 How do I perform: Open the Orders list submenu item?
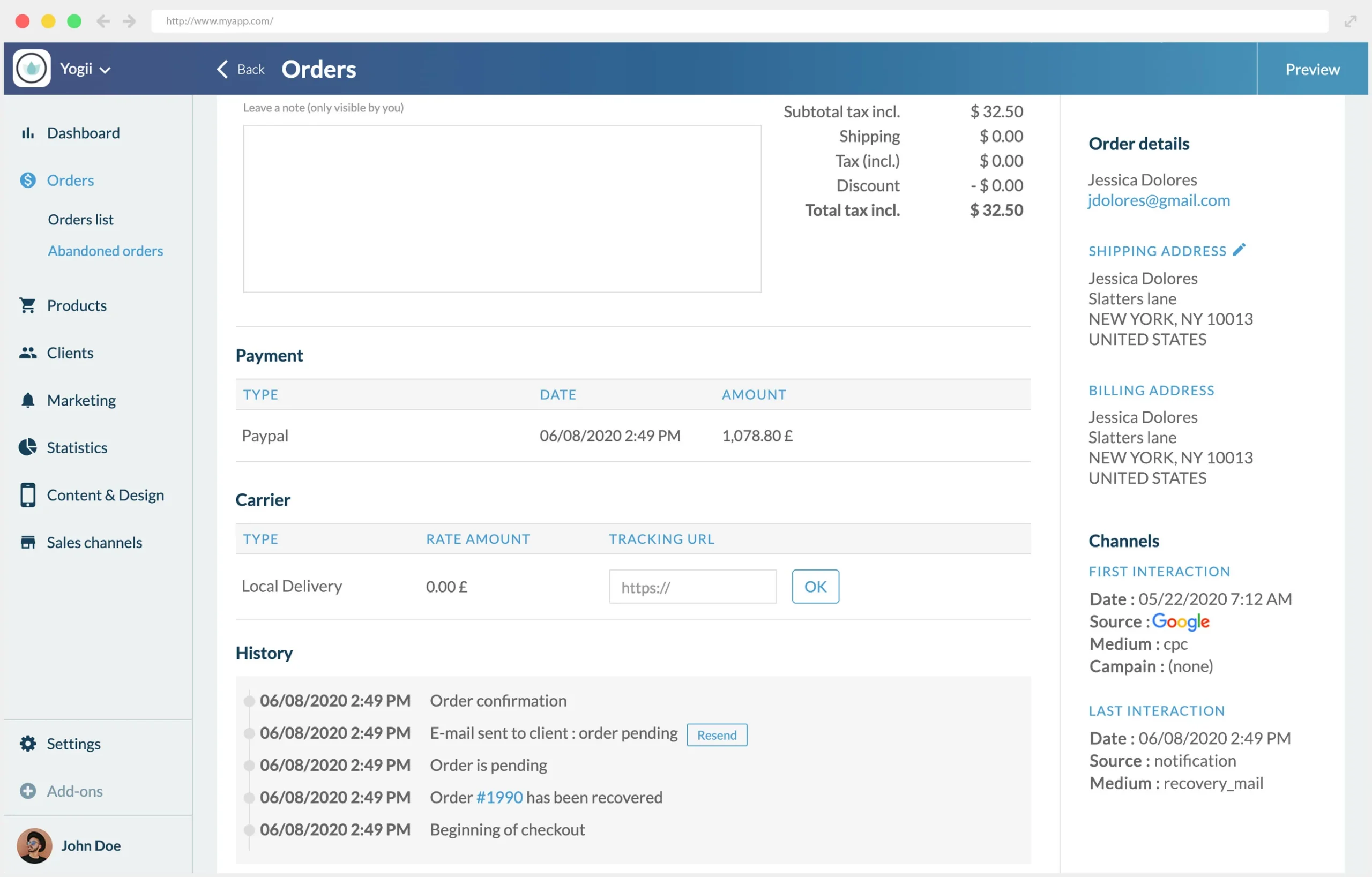80,220
